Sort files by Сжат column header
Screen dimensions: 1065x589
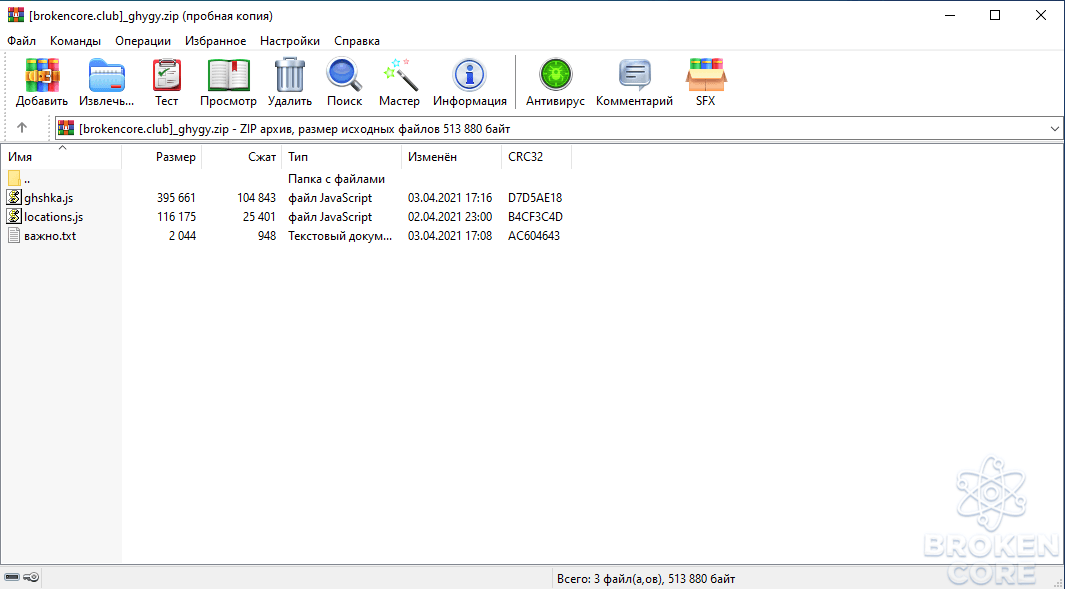(242, 157)
